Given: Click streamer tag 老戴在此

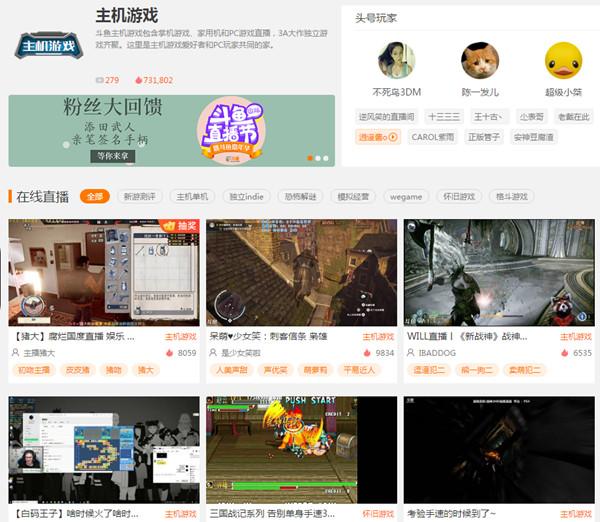Looking at the screenshot, I should click(x=574, y=116).
